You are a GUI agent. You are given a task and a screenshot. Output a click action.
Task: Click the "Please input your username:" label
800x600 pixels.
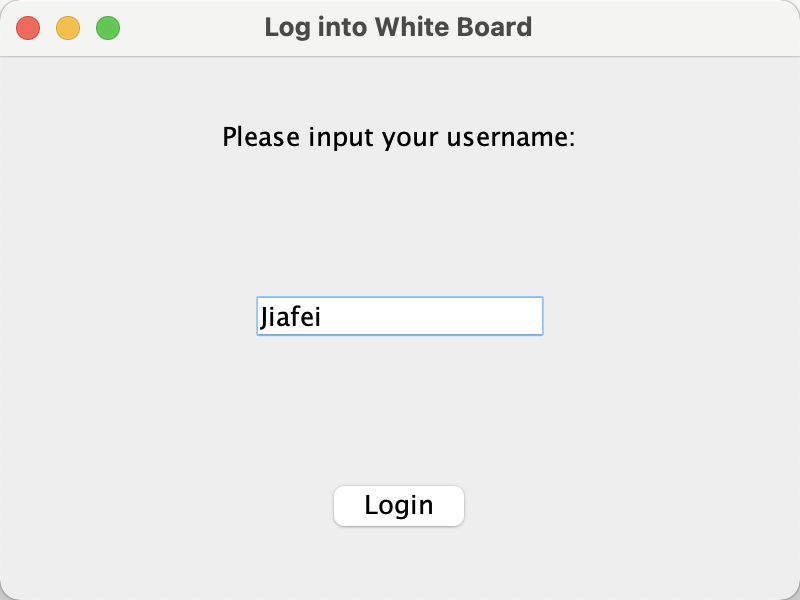coord(398,137)
